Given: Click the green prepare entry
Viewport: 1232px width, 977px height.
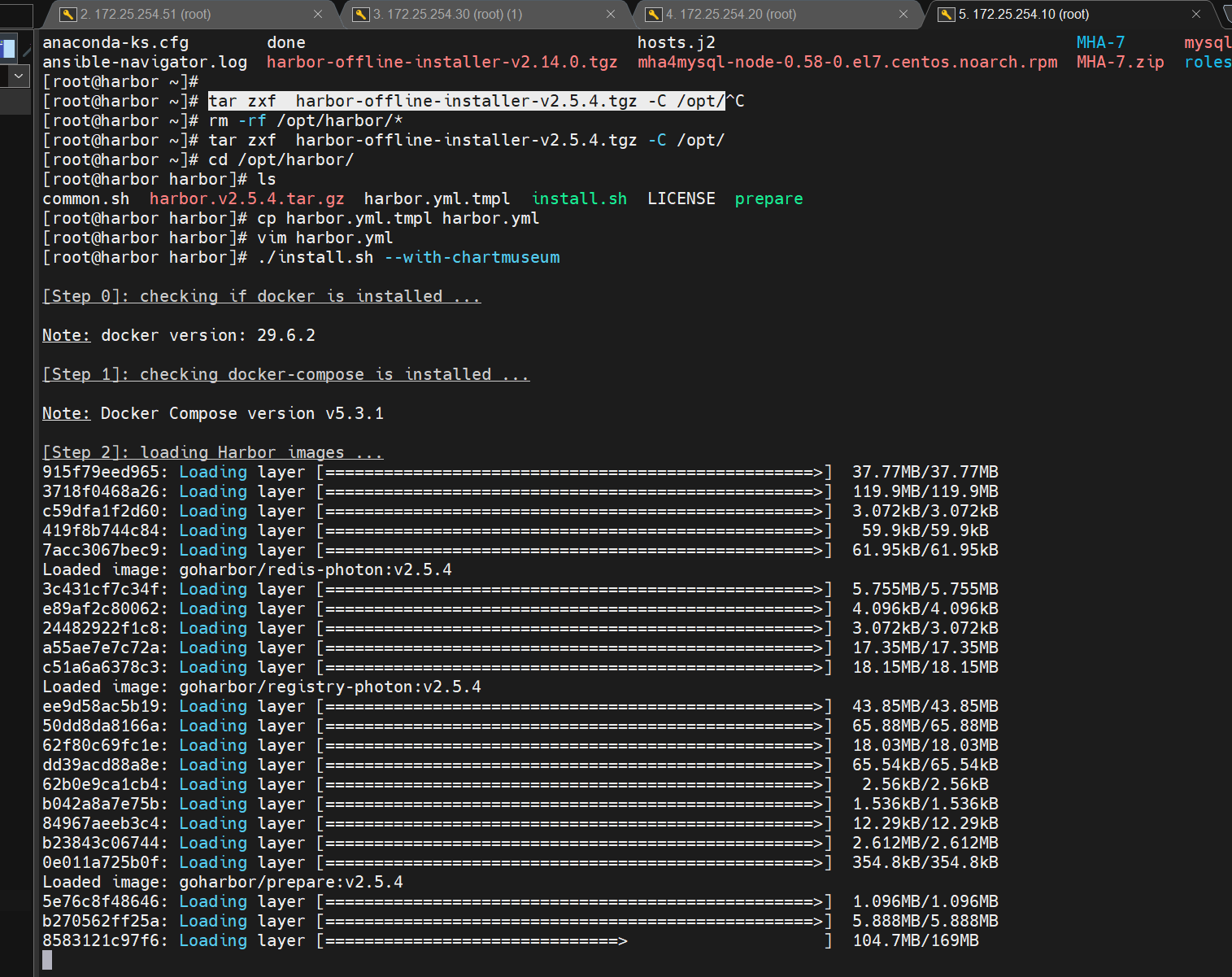Looking at the screenshot, I should pos(769,198).
